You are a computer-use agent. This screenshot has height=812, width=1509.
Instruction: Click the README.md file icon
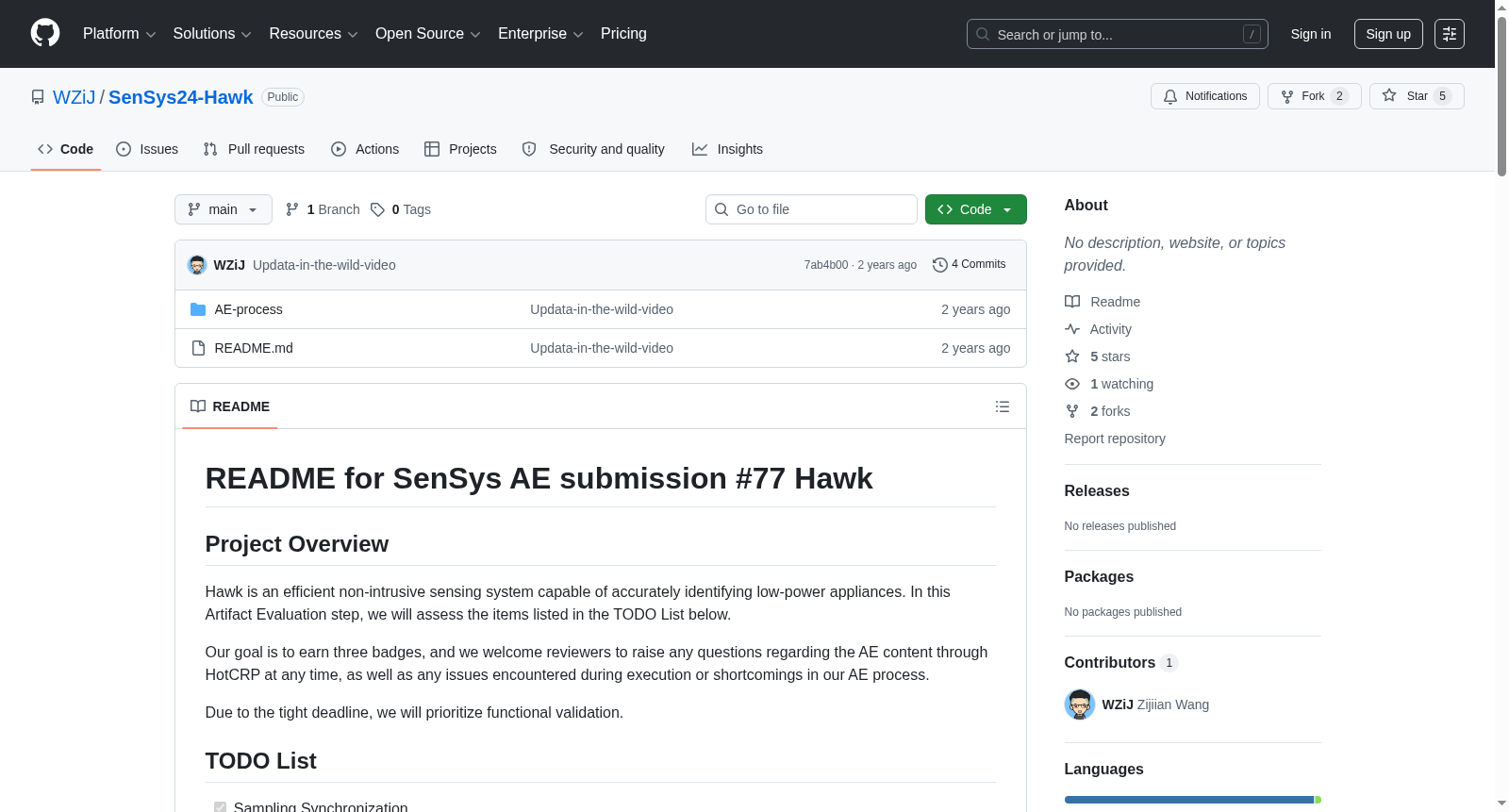(x=198, y=348)
